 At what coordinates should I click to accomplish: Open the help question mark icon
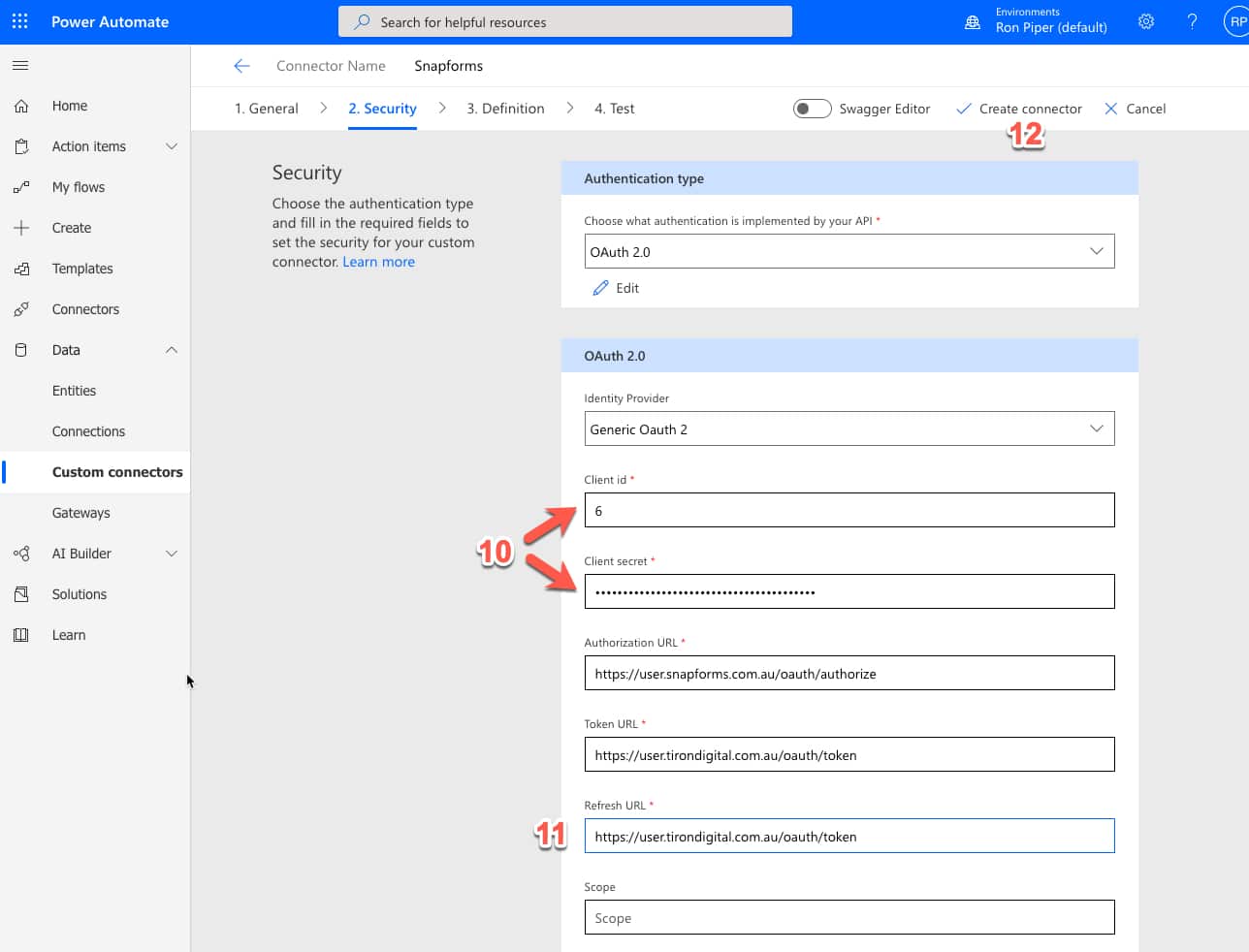[x=1192, y=21]
